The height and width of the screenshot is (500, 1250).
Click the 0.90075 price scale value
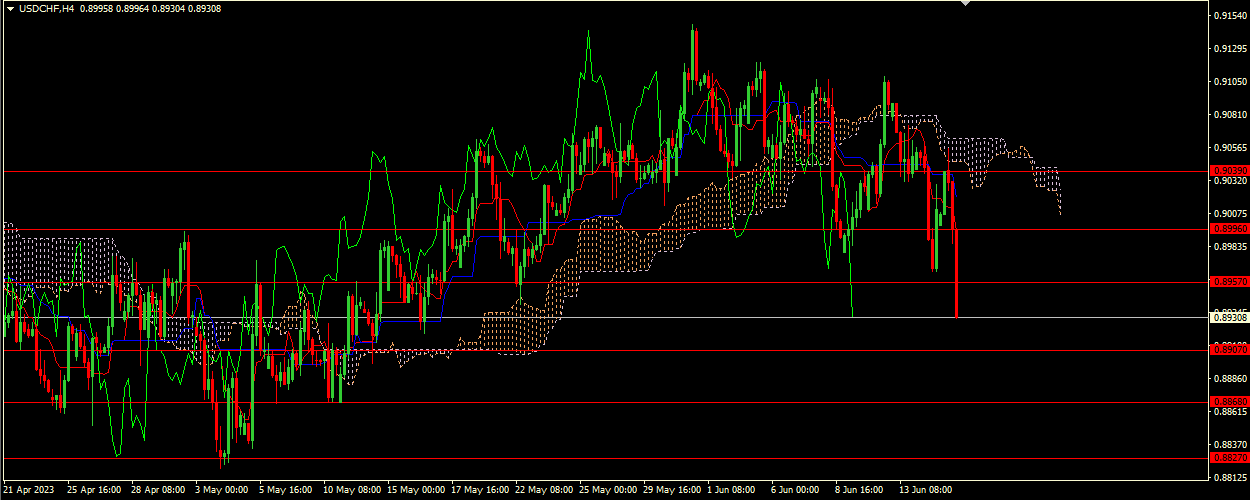pyautogui.click(x=1229, y=214)
